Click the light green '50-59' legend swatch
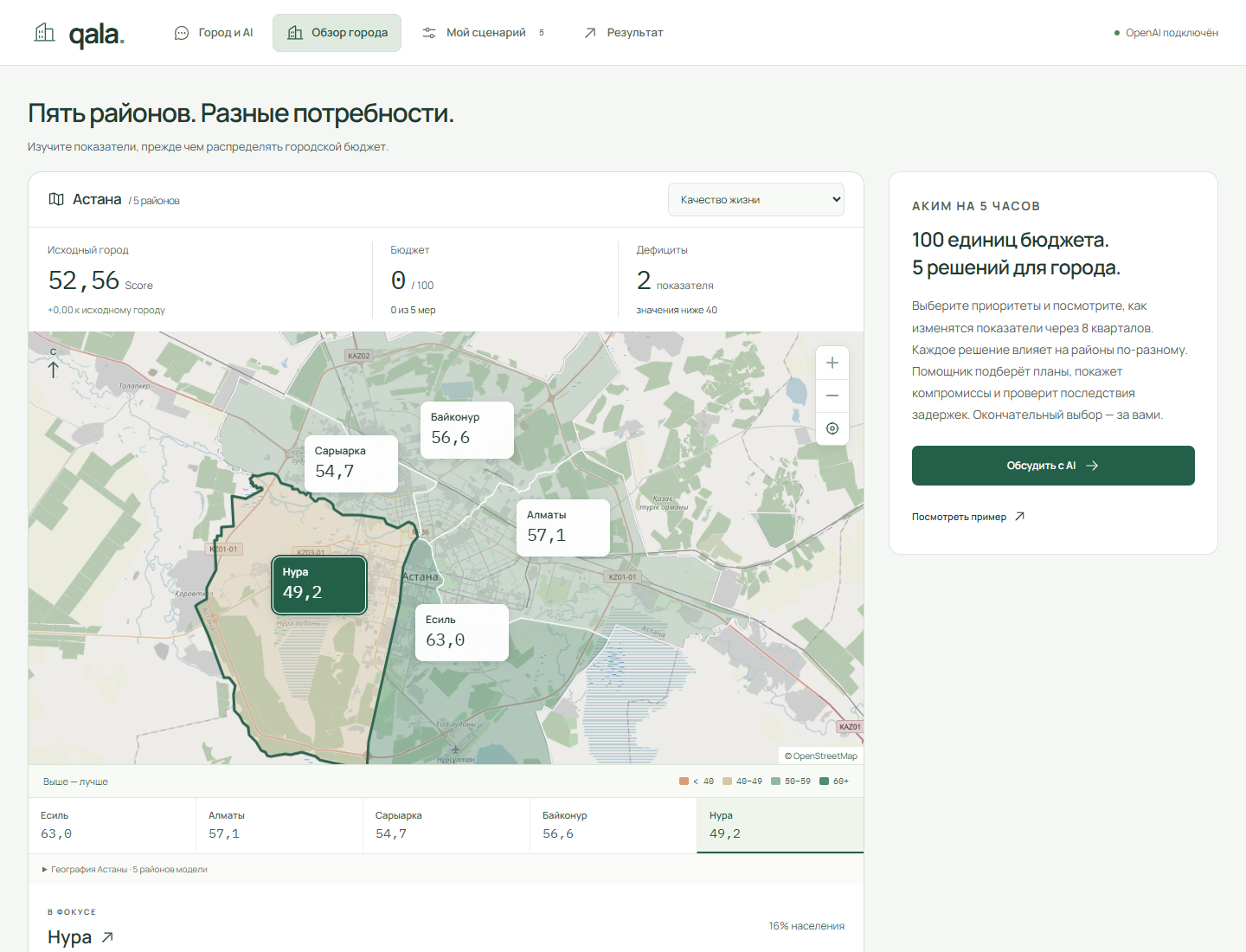 pyautogui.click(x=775, y=782)
